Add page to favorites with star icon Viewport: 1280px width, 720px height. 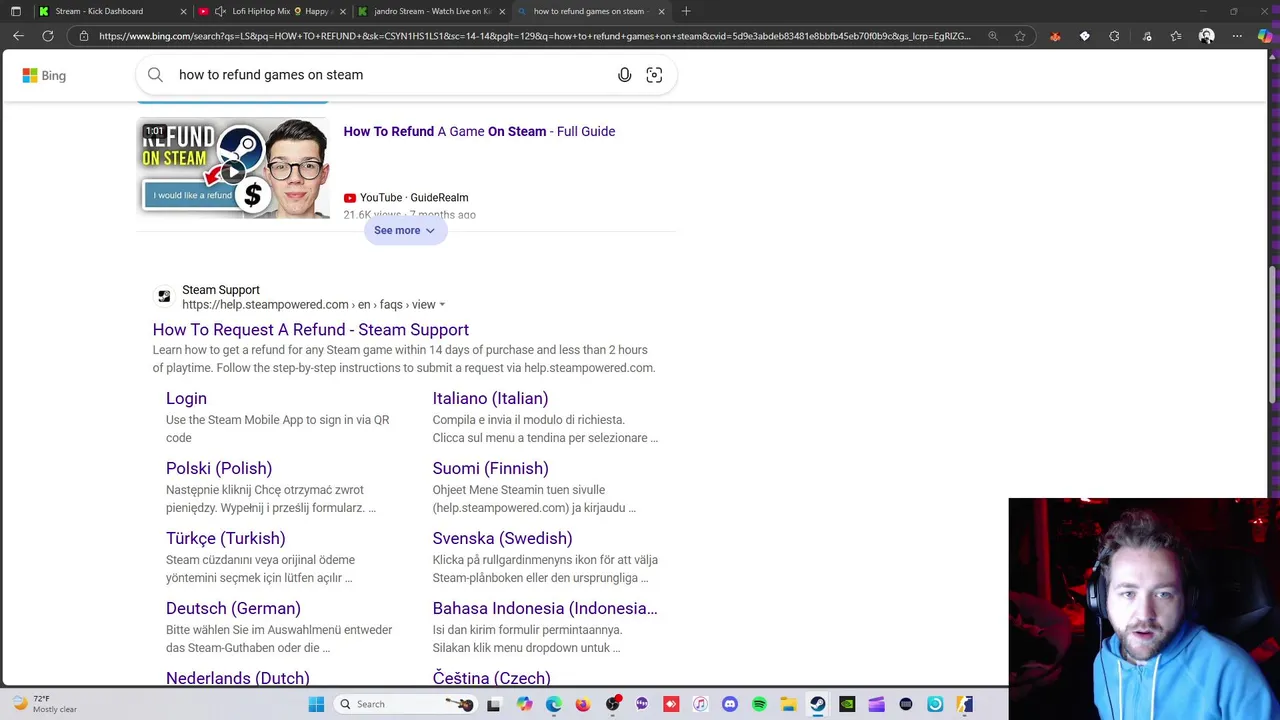click(x=1020, y=36)
